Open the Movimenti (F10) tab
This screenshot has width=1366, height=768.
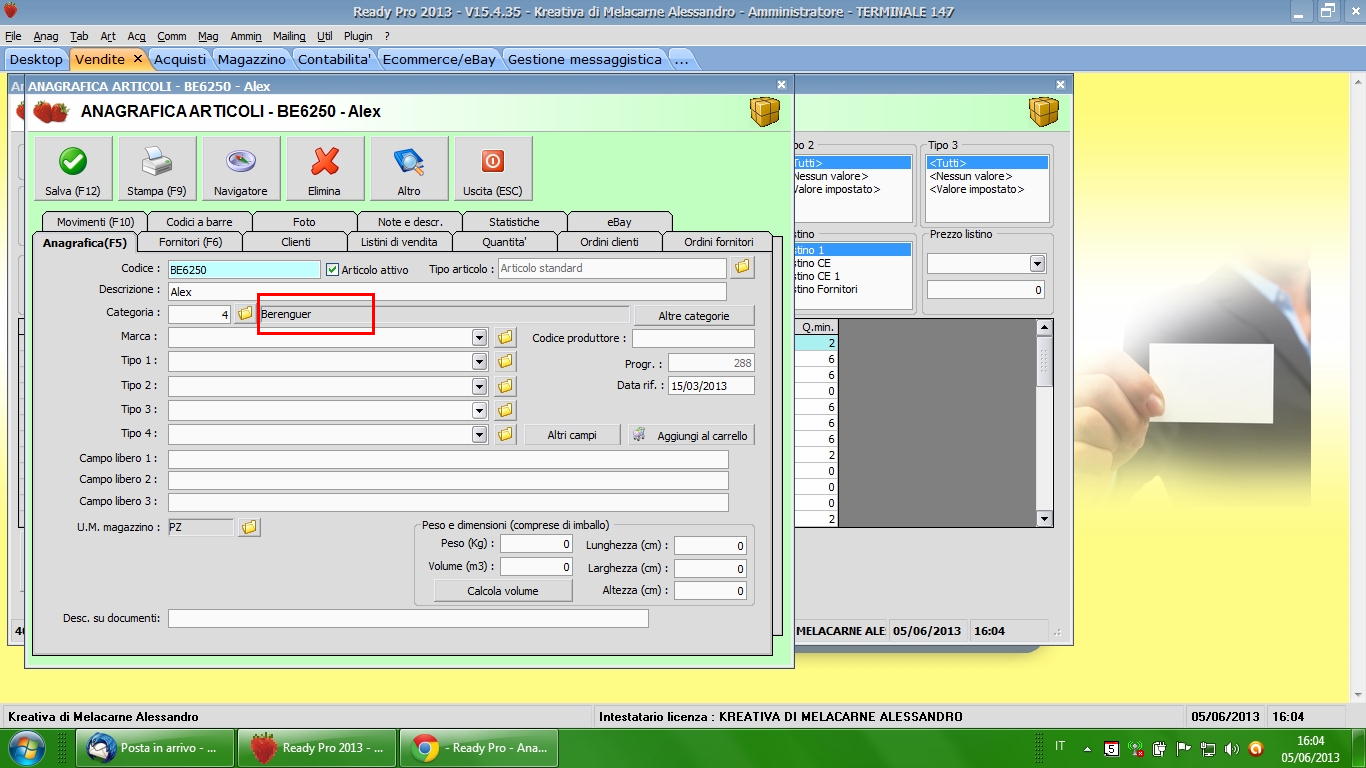point(95,222)
